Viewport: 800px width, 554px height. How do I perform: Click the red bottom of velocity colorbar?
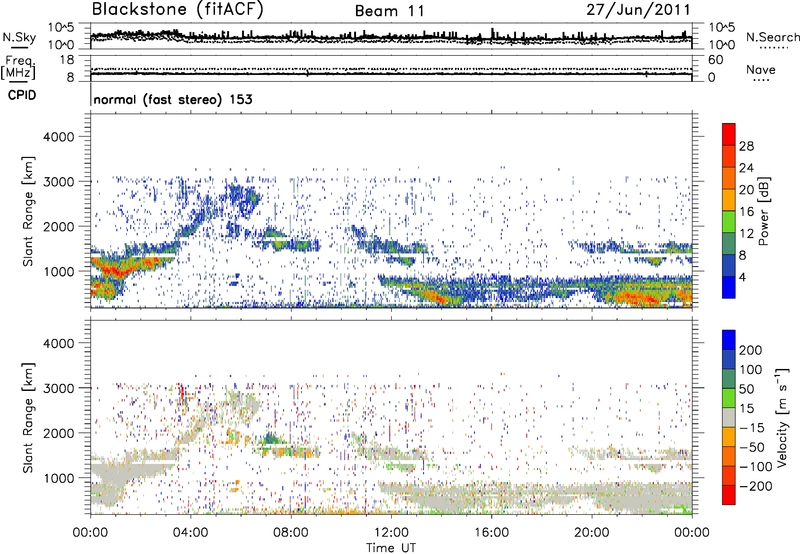coord(729,495)
